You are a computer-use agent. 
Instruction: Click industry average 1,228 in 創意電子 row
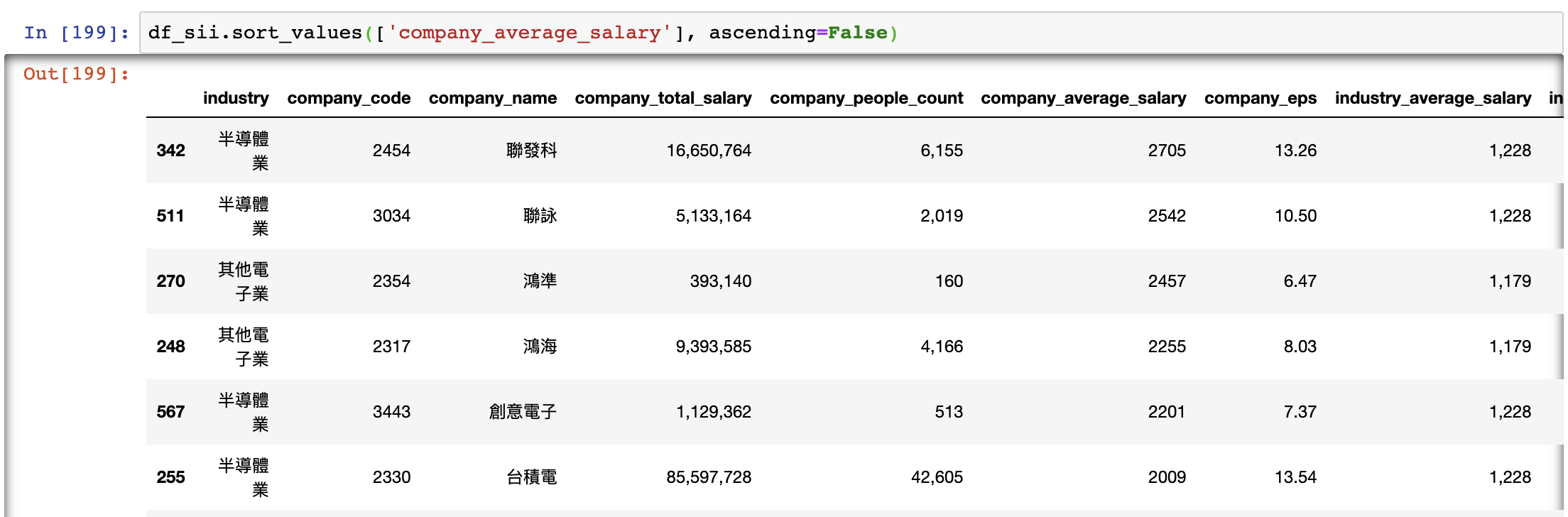[1510, 412]
